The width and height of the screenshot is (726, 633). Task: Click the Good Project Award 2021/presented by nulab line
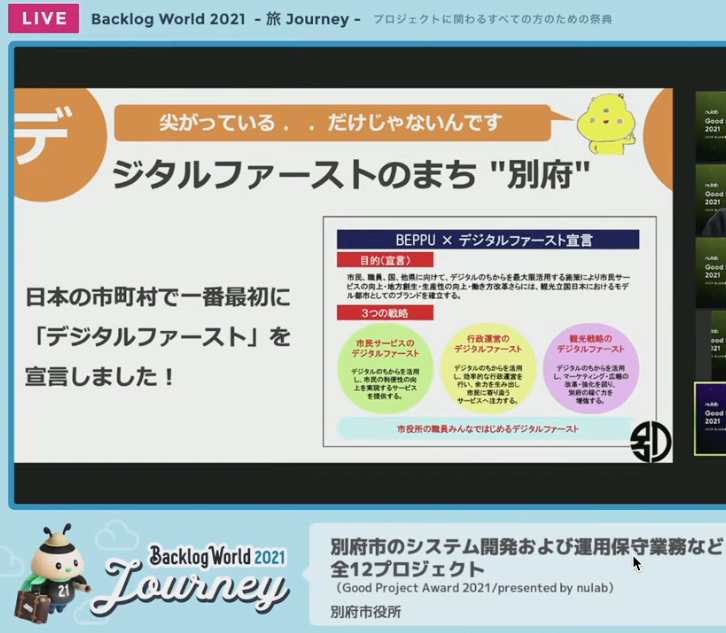(x=473, y=588)
